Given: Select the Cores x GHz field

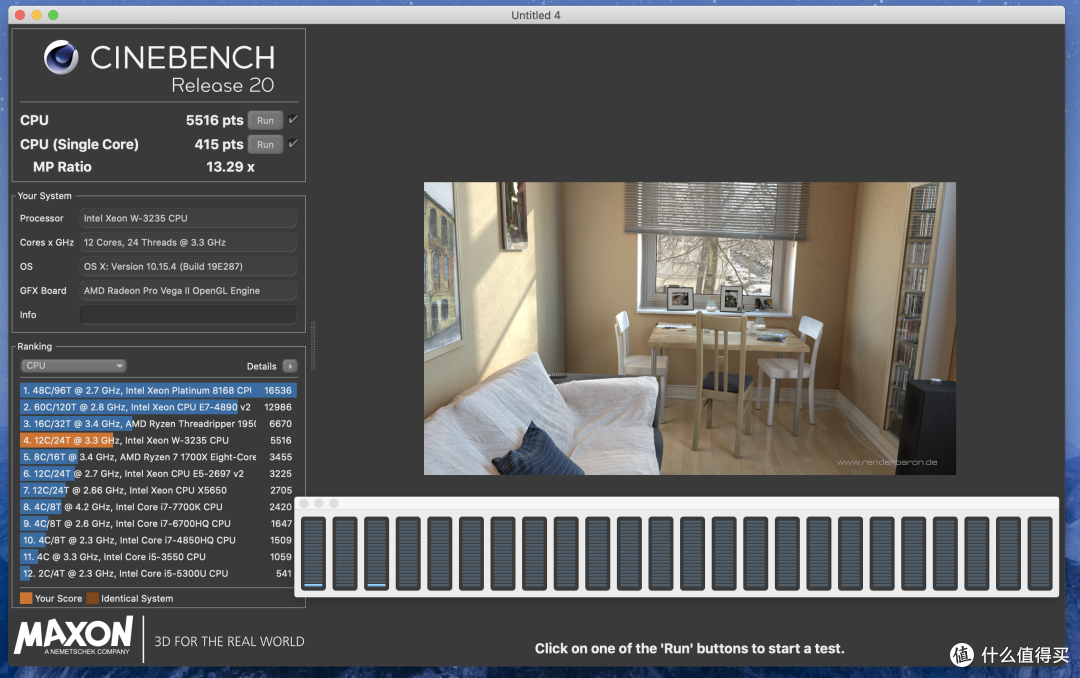Looking at the screenshot, I should pyautogui.click(x=188, y=242).
